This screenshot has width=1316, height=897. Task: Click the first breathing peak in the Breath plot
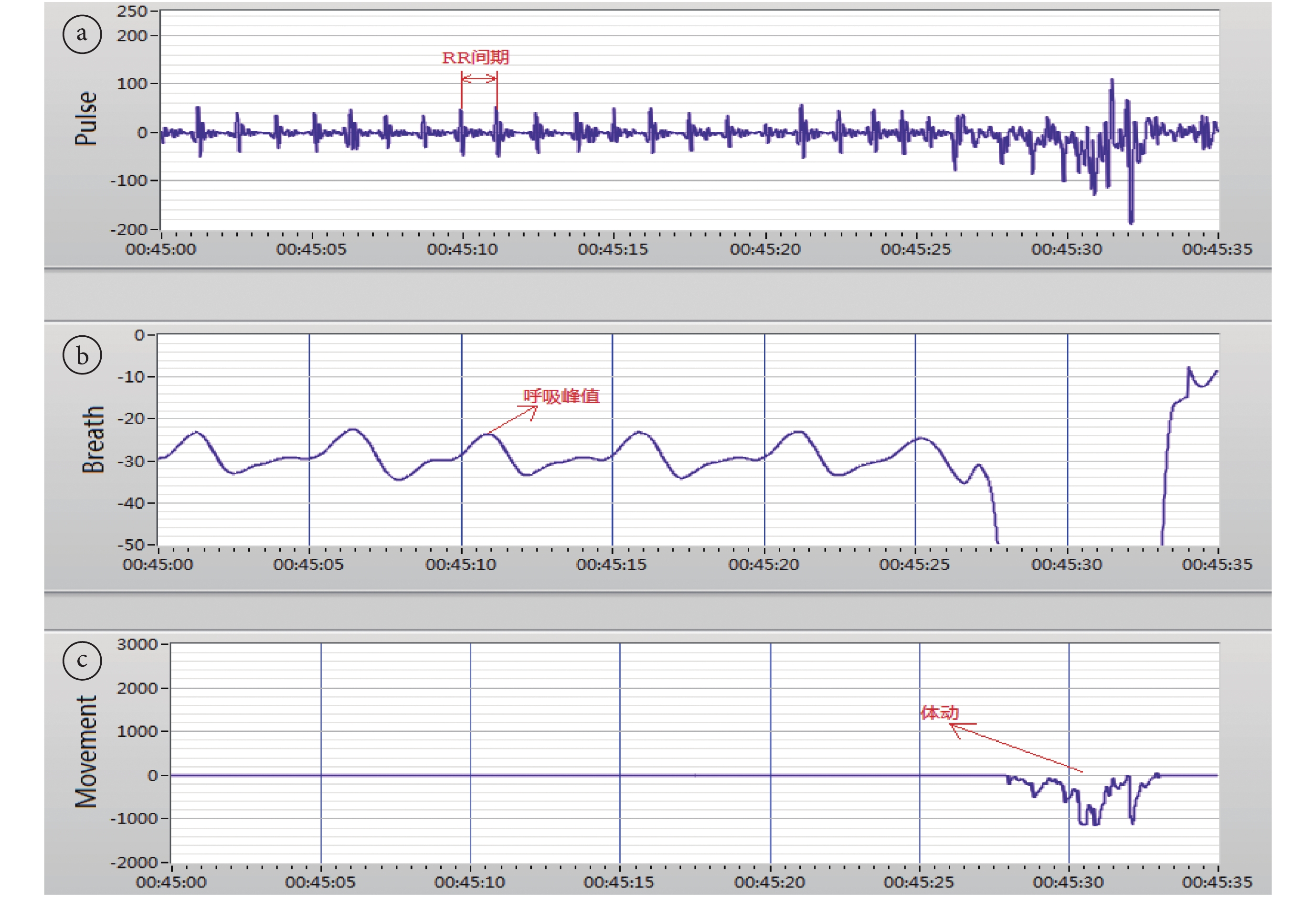(x=197, y=433)
